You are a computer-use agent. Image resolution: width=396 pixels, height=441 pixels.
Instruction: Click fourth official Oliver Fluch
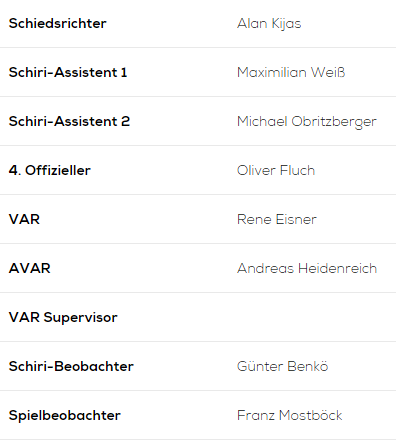point(276,170)
